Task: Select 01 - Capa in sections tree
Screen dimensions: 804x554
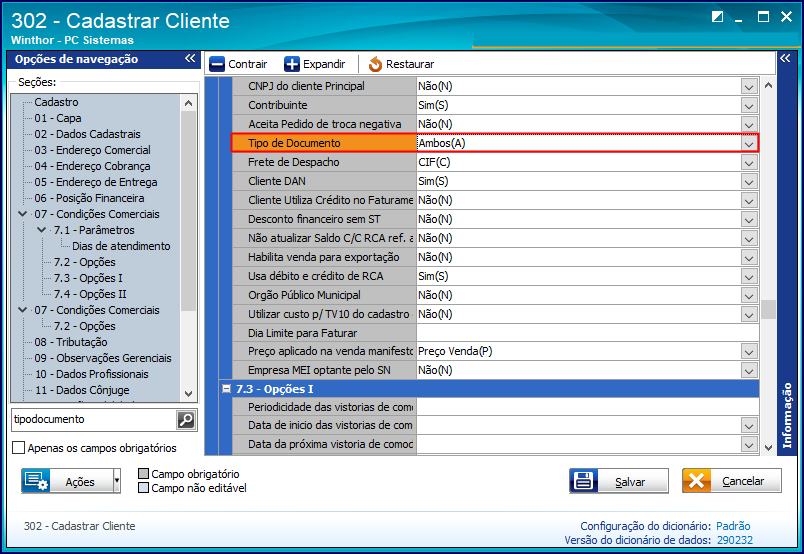Action: [58, 118]
